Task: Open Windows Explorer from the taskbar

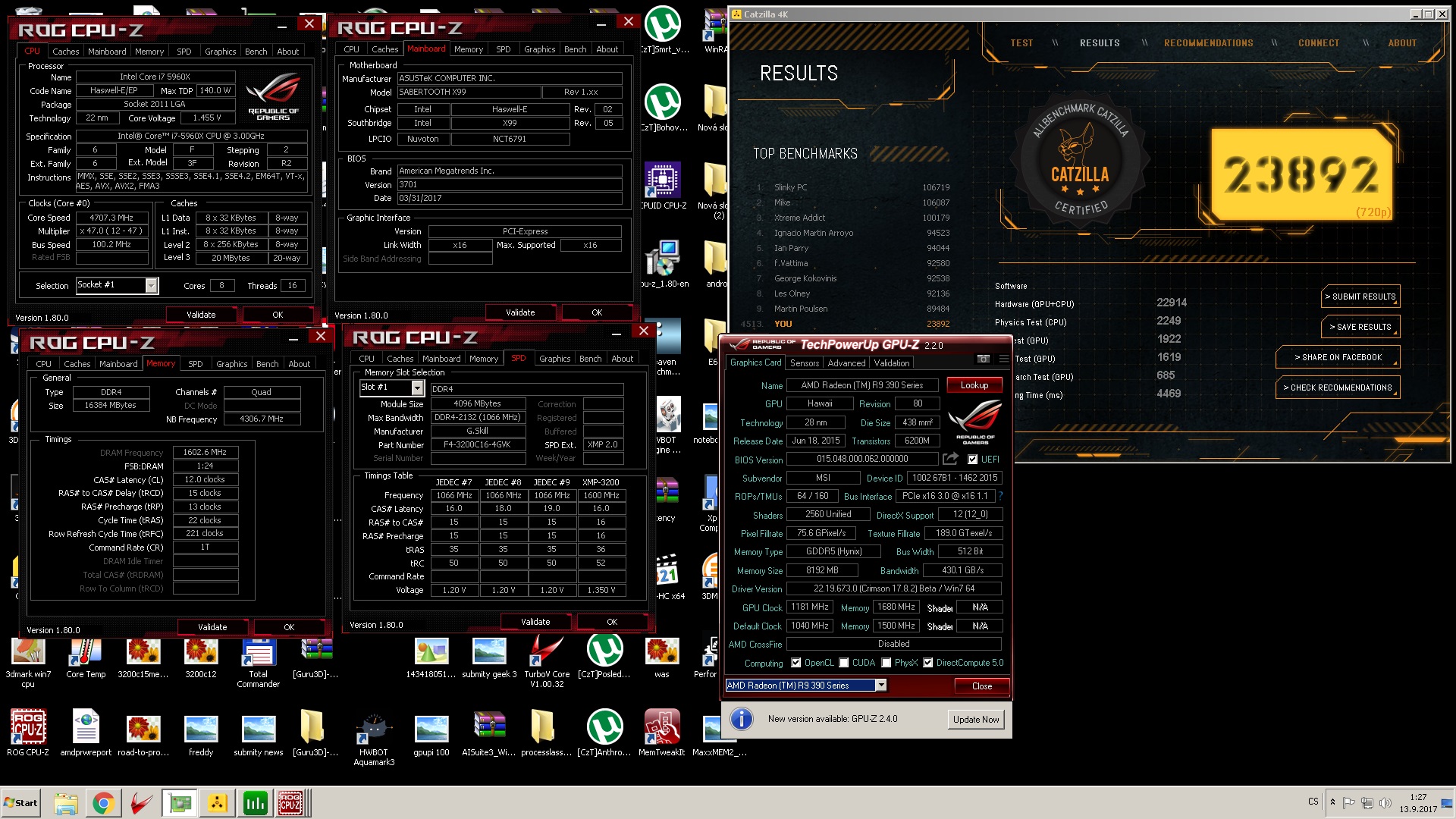Action: [x=66, y=803]
